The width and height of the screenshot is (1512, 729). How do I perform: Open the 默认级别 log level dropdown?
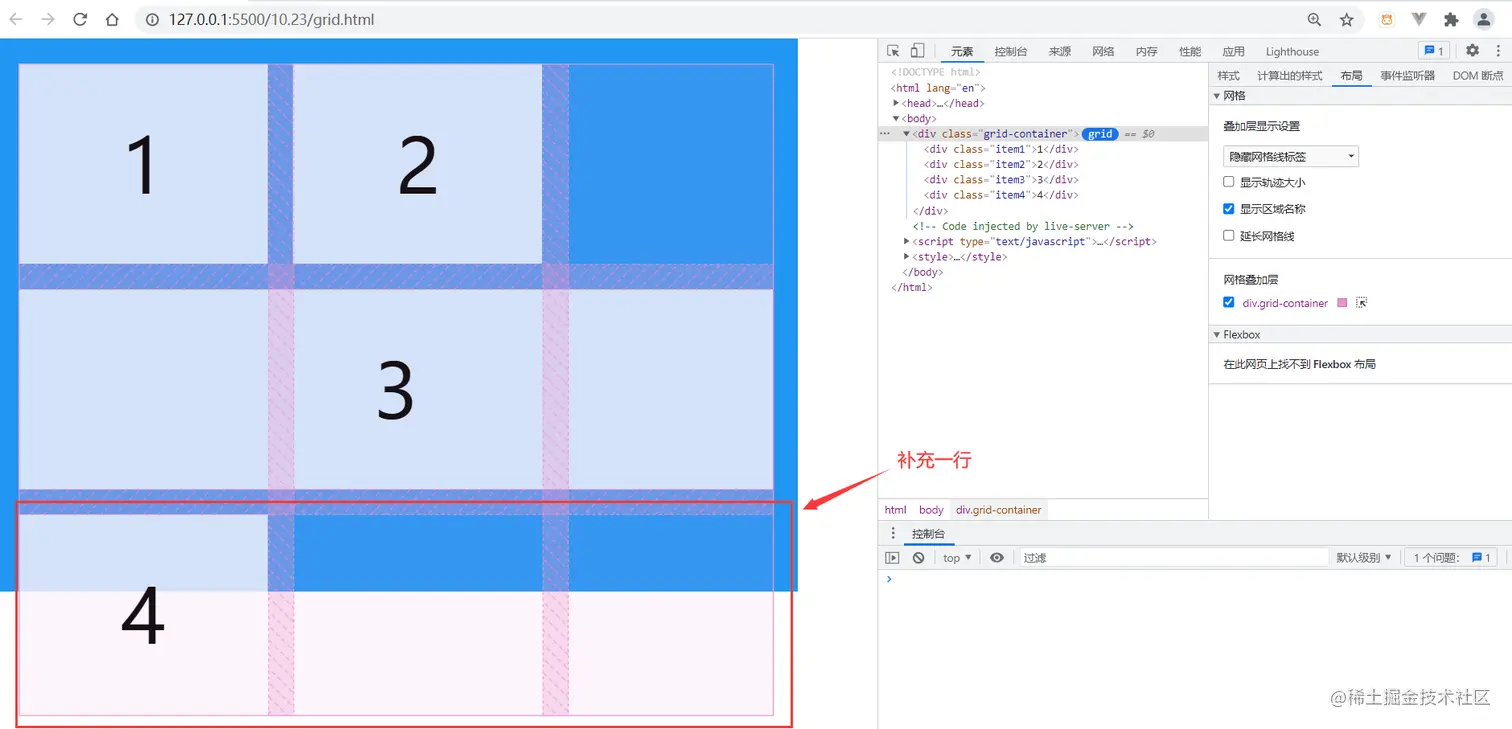coord(1364,558)
